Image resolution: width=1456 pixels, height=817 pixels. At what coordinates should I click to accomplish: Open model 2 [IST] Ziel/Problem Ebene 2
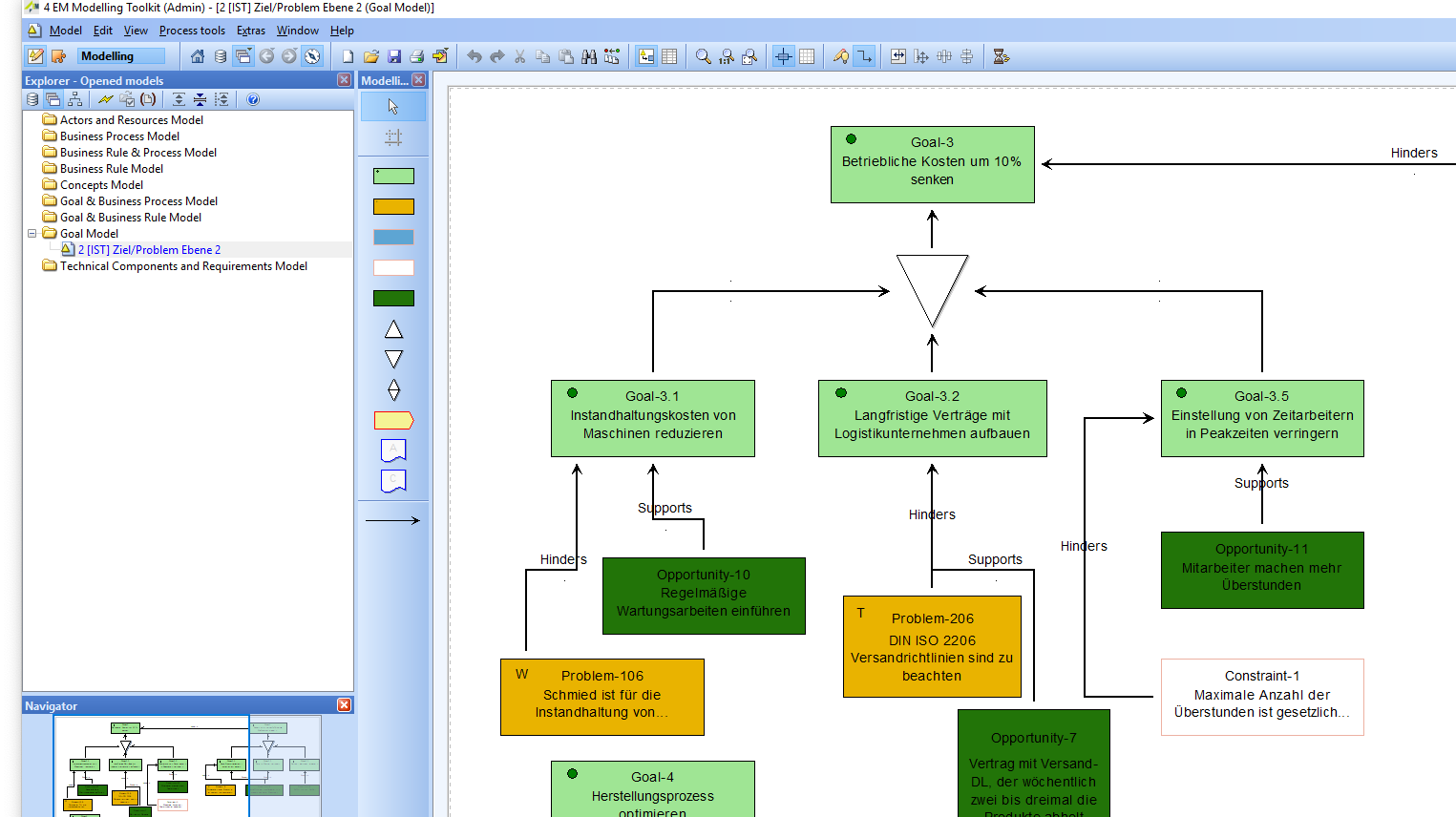[149, 250]
